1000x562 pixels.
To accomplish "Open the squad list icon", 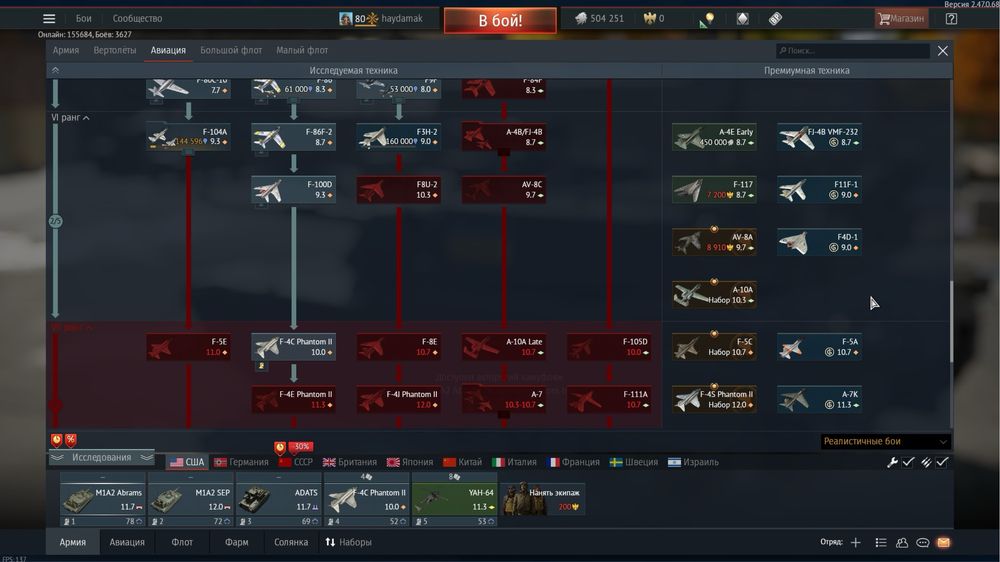I will coord(881,542).
